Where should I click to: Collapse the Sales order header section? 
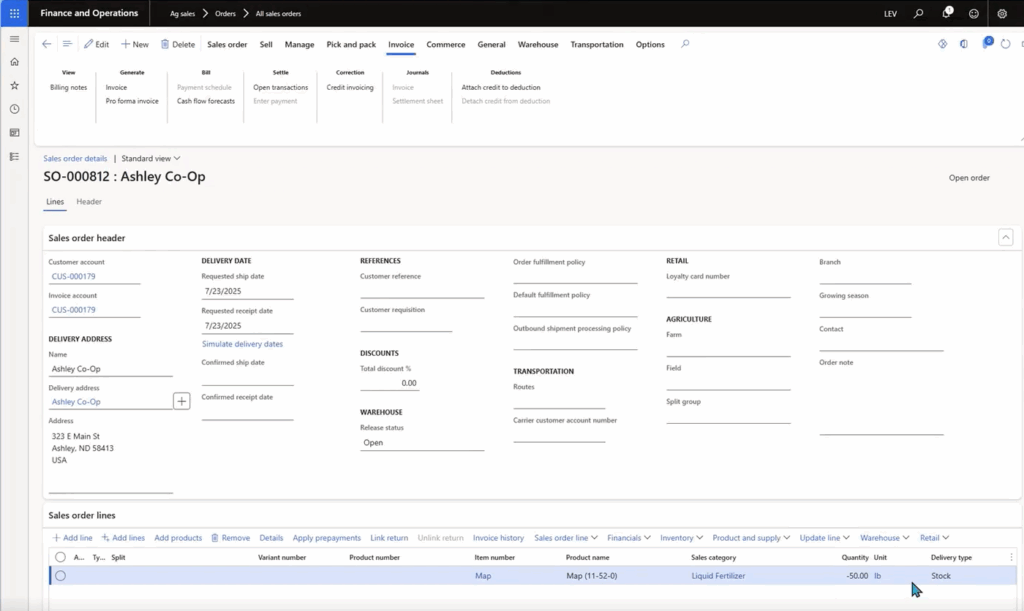(1006, 238)
